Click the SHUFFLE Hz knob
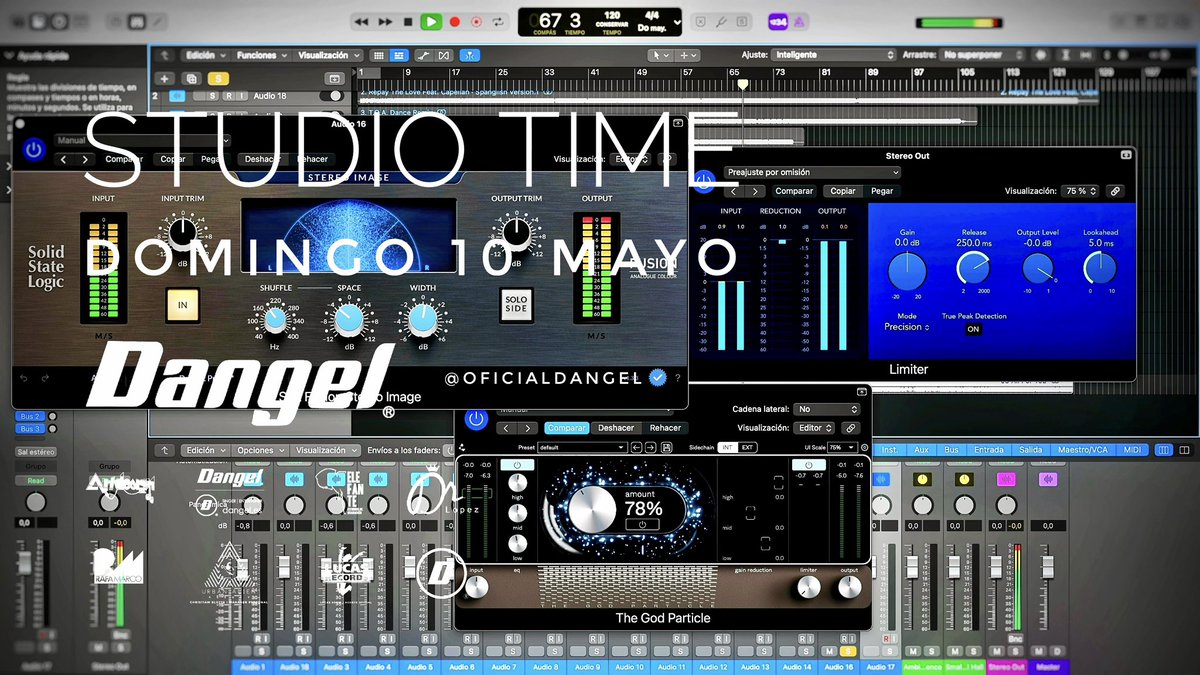Image resolution: width=1200 pixels, height=675 pixels. click(x=274, y=319)
